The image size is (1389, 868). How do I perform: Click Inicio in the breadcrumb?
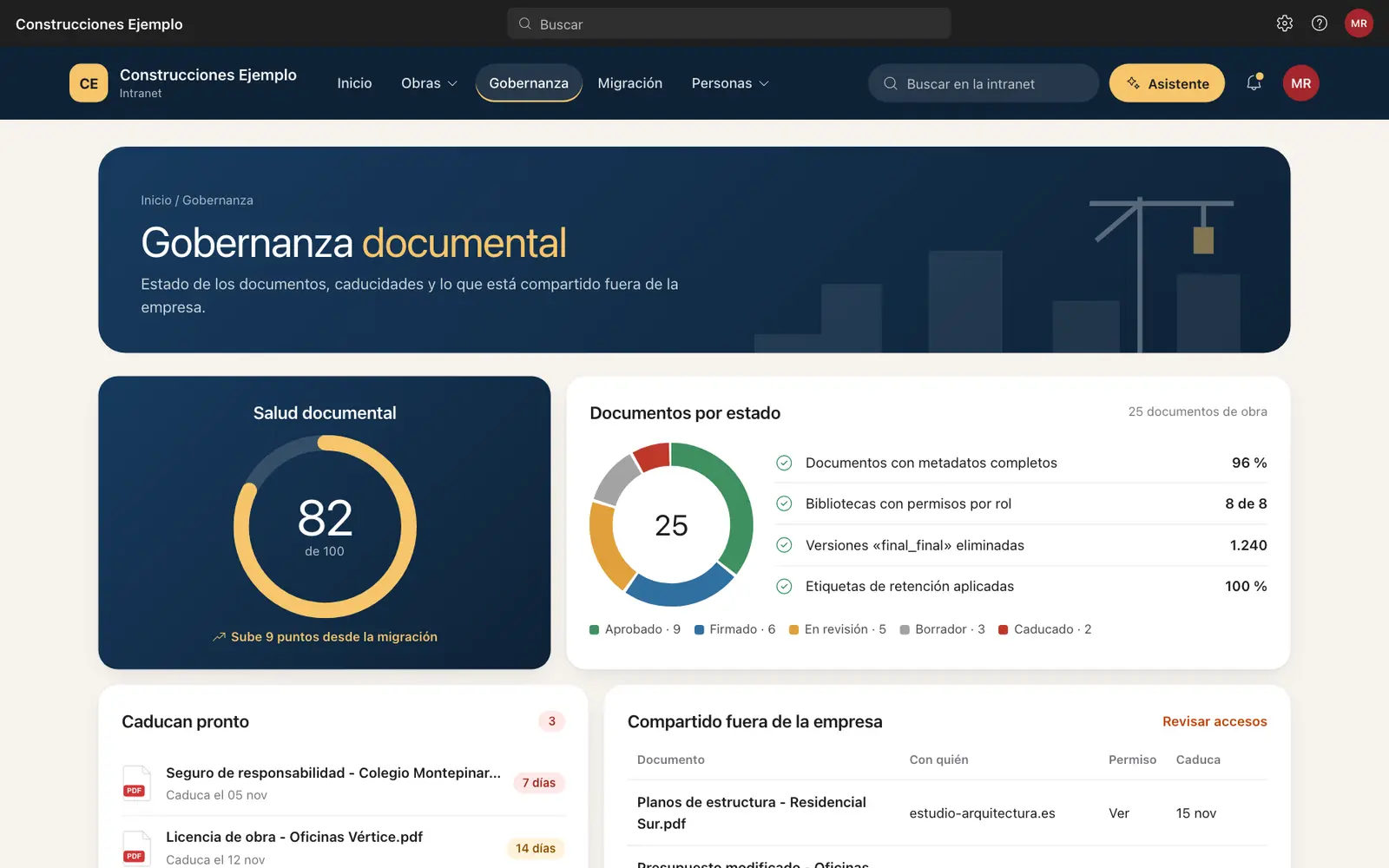(156, 201)
